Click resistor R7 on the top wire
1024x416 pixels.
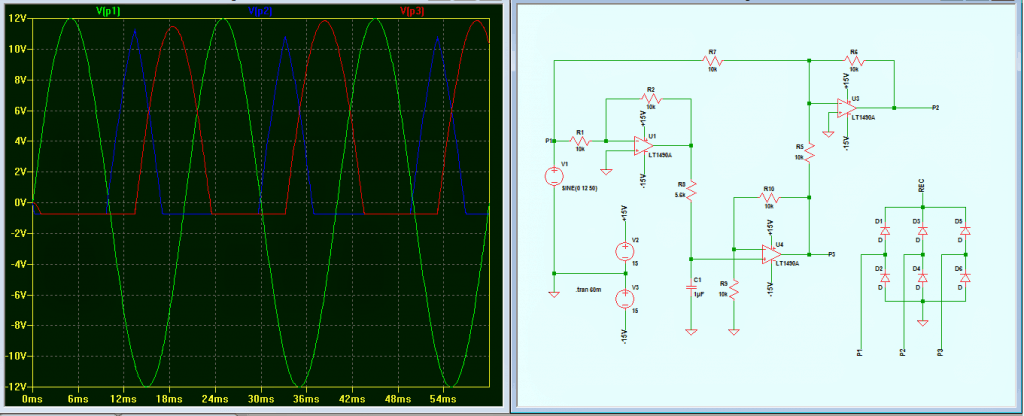tap(713, 61)
